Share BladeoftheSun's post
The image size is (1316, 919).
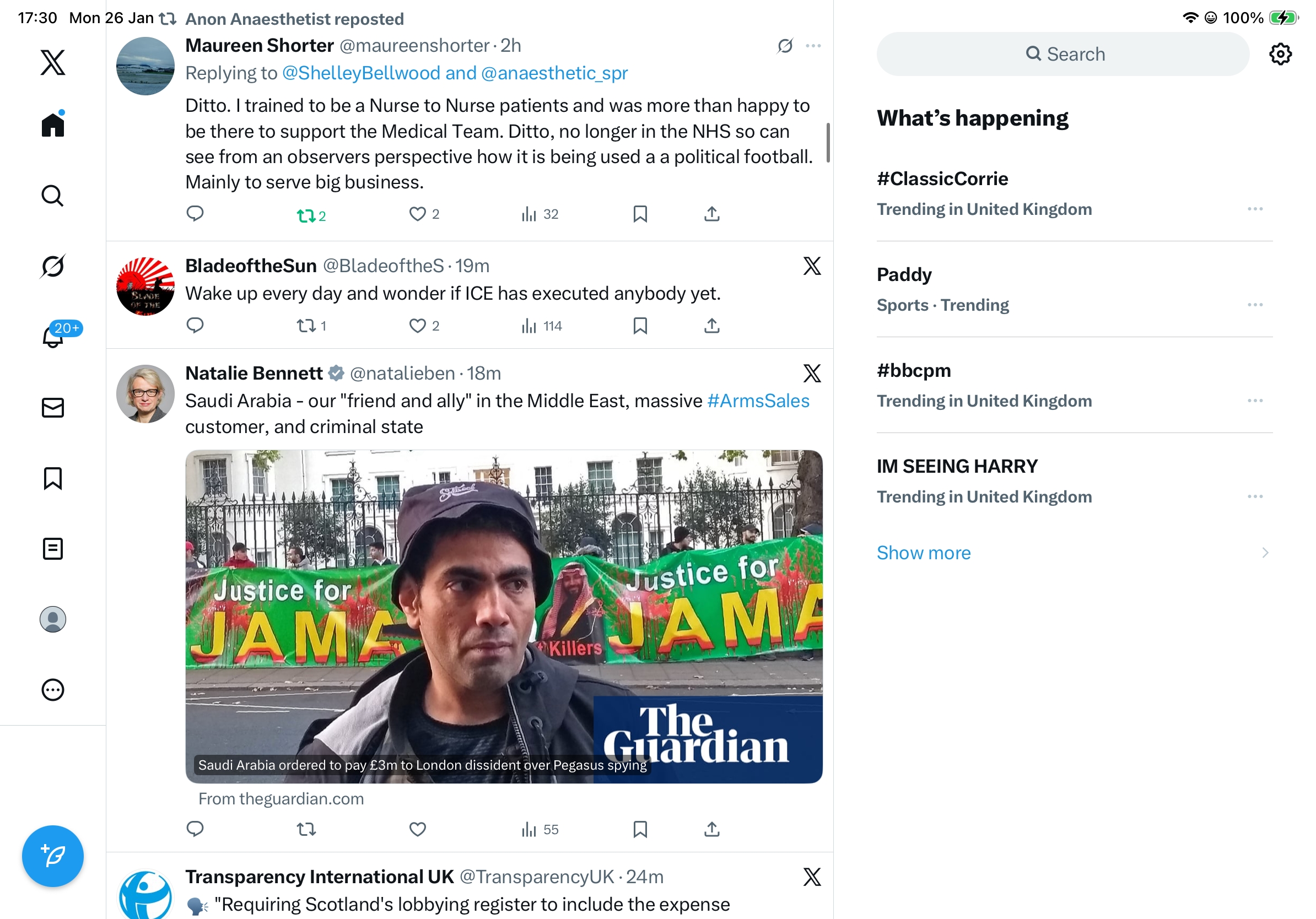711,326
